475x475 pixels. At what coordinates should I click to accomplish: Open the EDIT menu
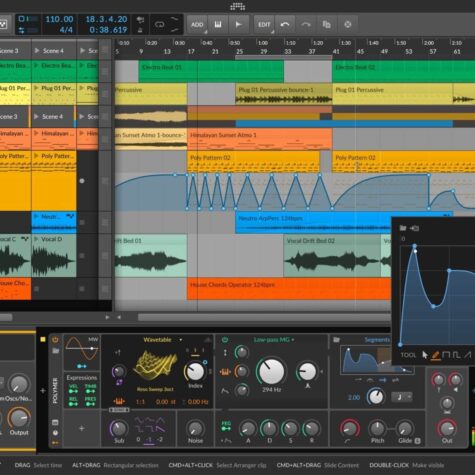coord(264,24)
